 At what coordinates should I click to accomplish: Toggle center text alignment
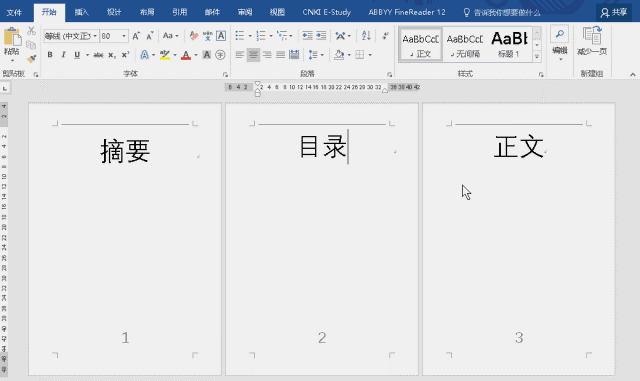tap(253, 55)
